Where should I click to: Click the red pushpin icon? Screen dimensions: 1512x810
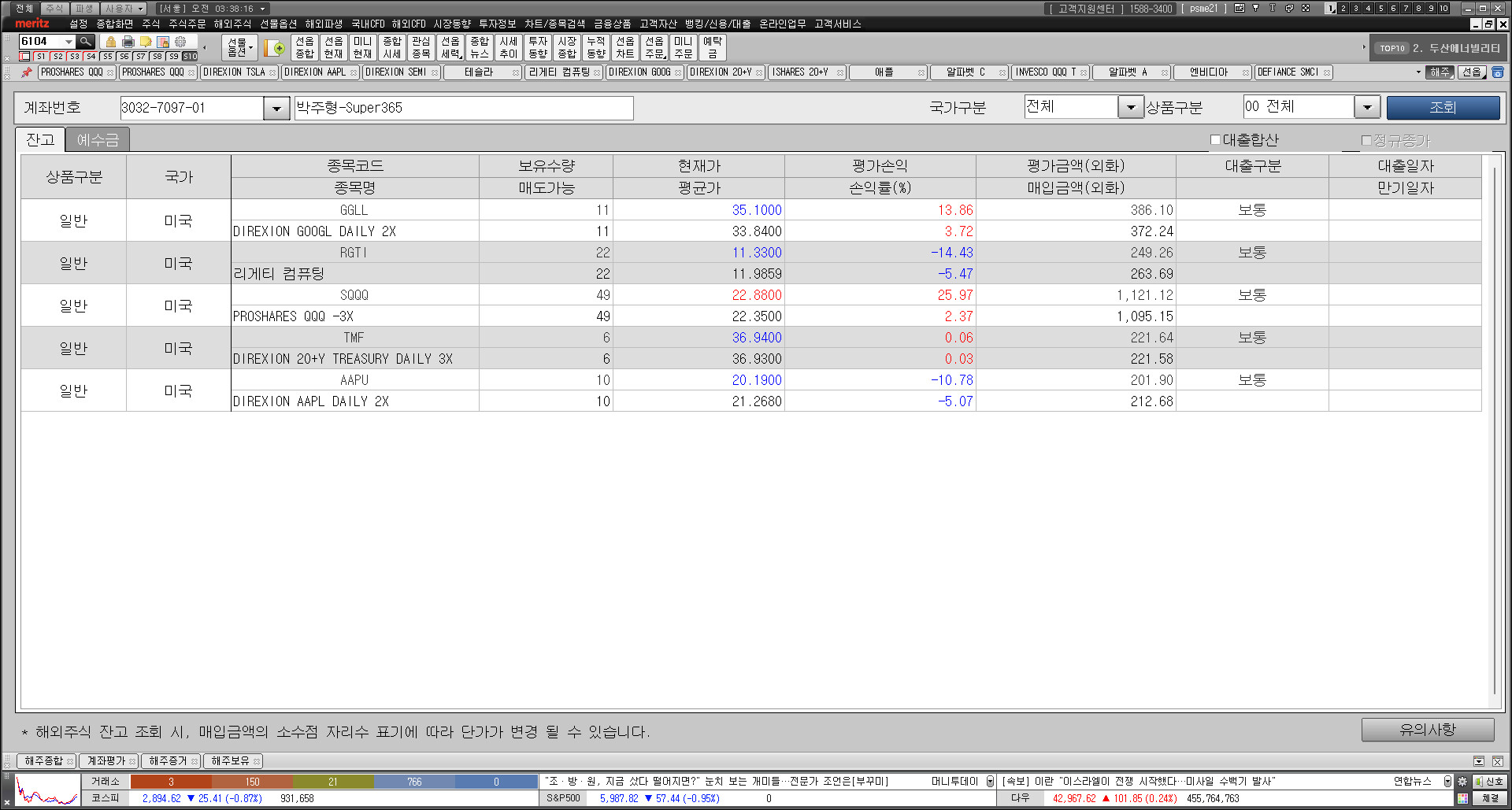point(27,72)
